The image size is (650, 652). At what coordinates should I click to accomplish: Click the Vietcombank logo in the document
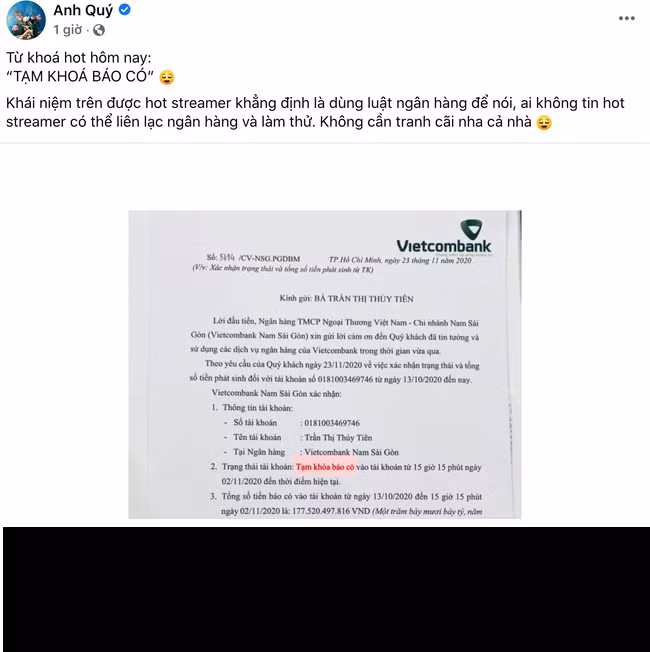(444, 237)
